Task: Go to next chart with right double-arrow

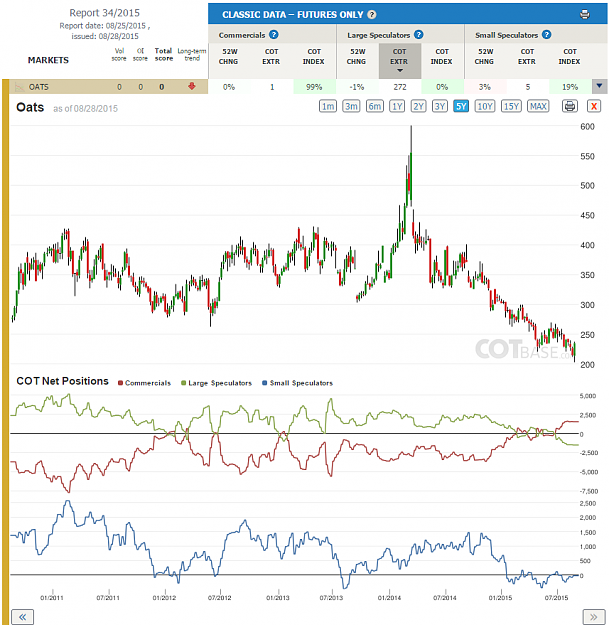Action: coord(593,617)
